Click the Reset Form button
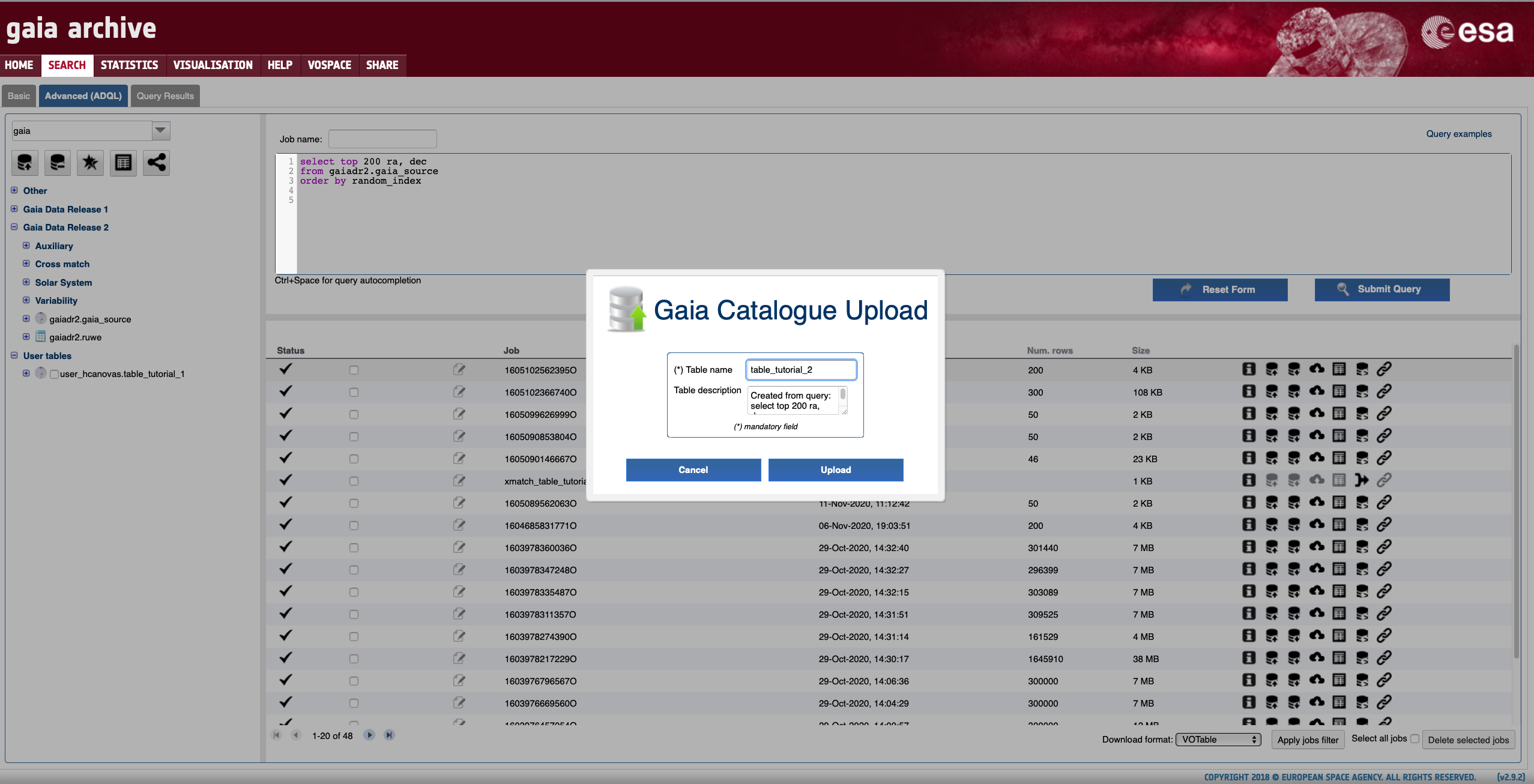 [x=1220, y=289]
